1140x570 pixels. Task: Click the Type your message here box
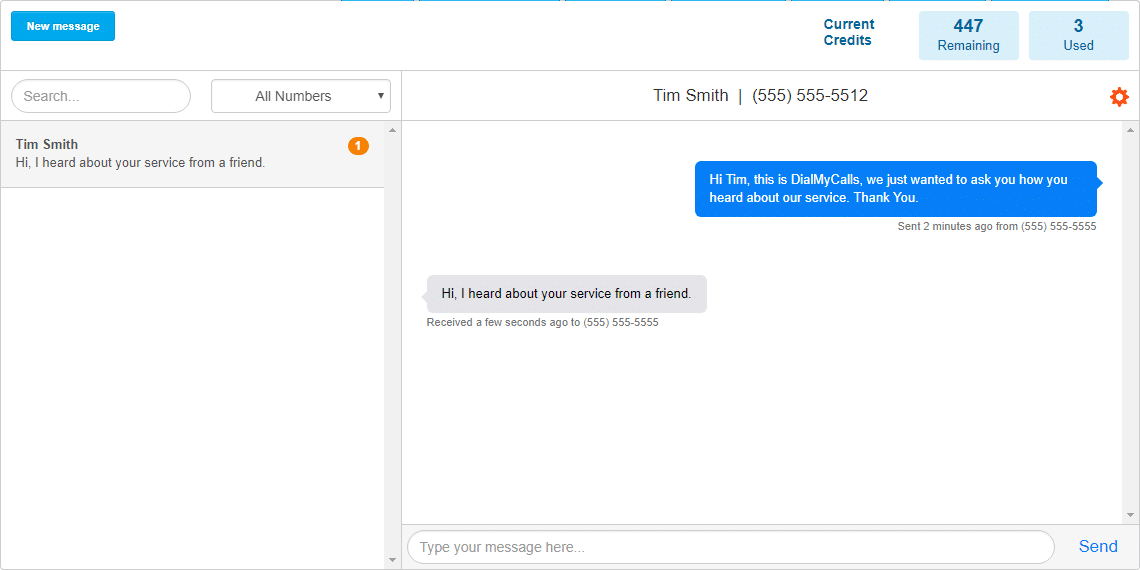730,547
